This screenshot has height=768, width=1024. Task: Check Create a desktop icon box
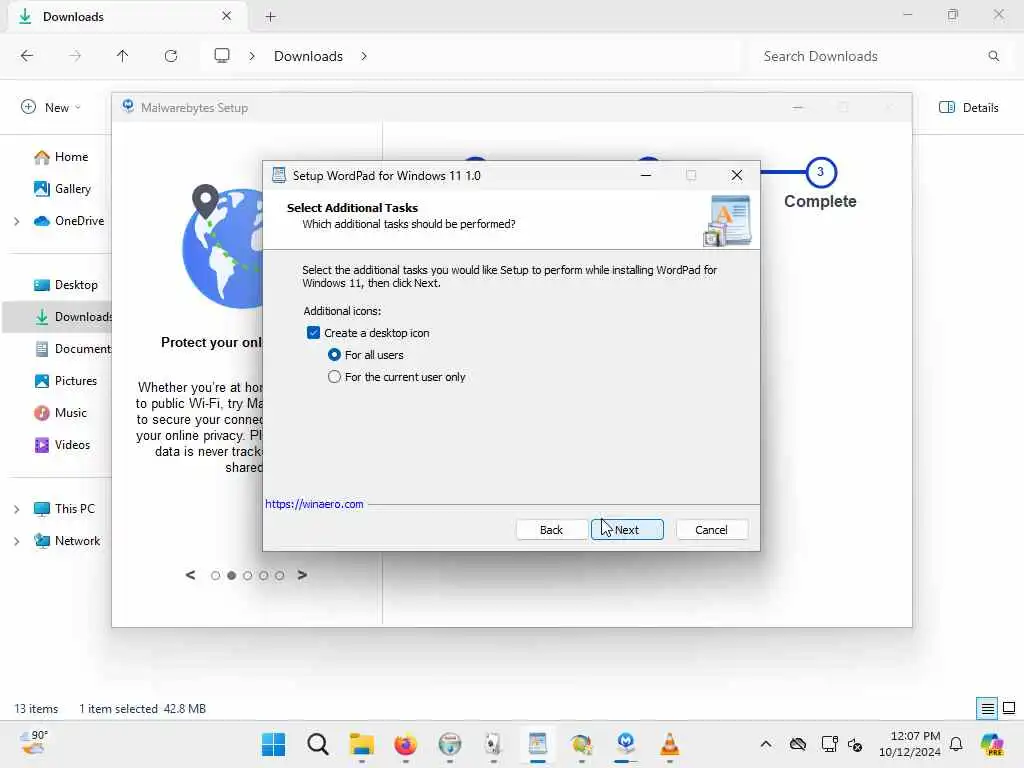pos(313,333)
